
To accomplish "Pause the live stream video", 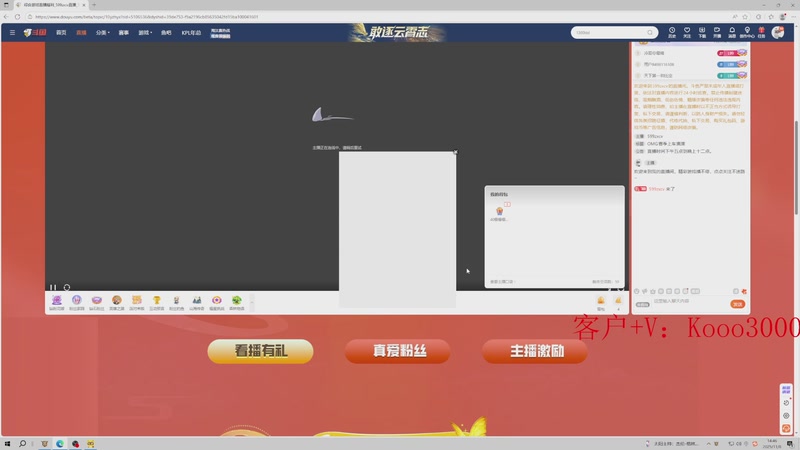I will [x=53, y=288].
